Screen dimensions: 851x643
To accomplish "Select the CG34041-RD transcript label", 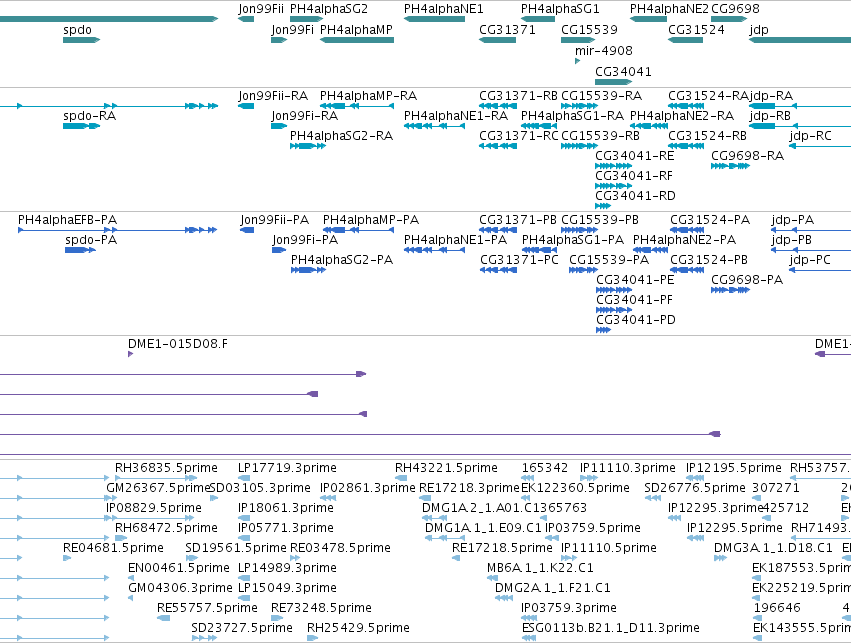I will click(635, 196).
